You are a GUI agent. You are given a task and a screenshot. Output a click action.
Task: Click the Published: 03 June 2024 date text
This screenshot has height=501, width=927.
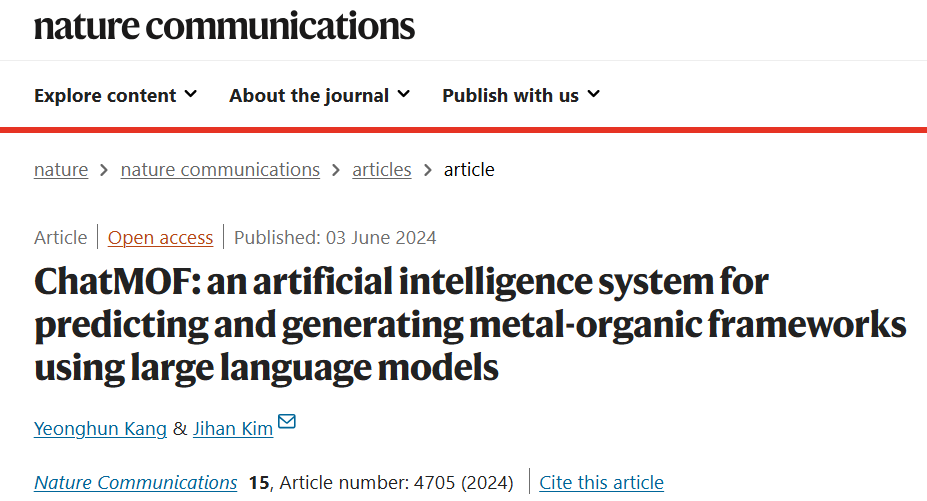[335, 238]
